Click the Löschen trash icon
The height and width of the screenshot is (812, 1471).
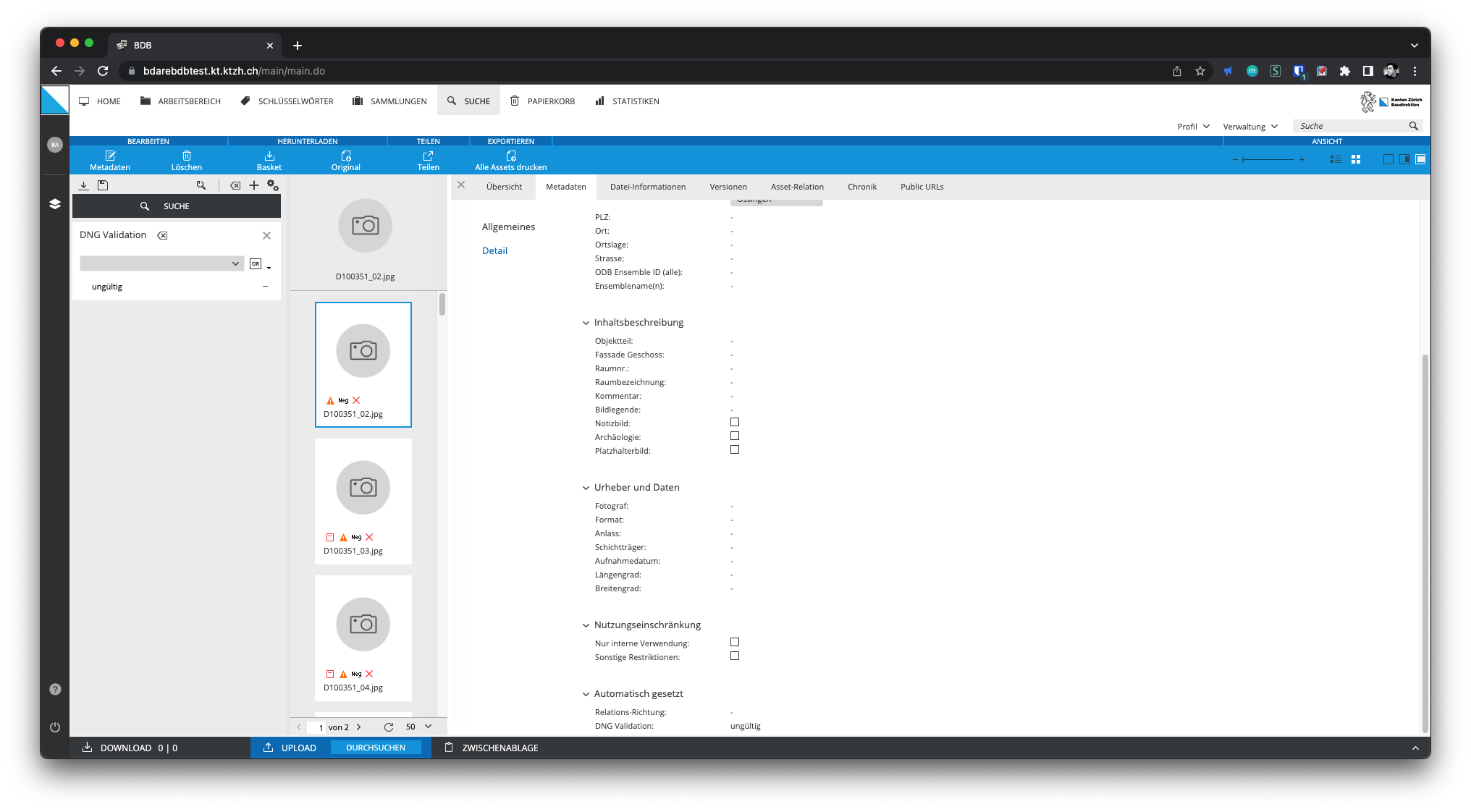[x=187, y=156]
